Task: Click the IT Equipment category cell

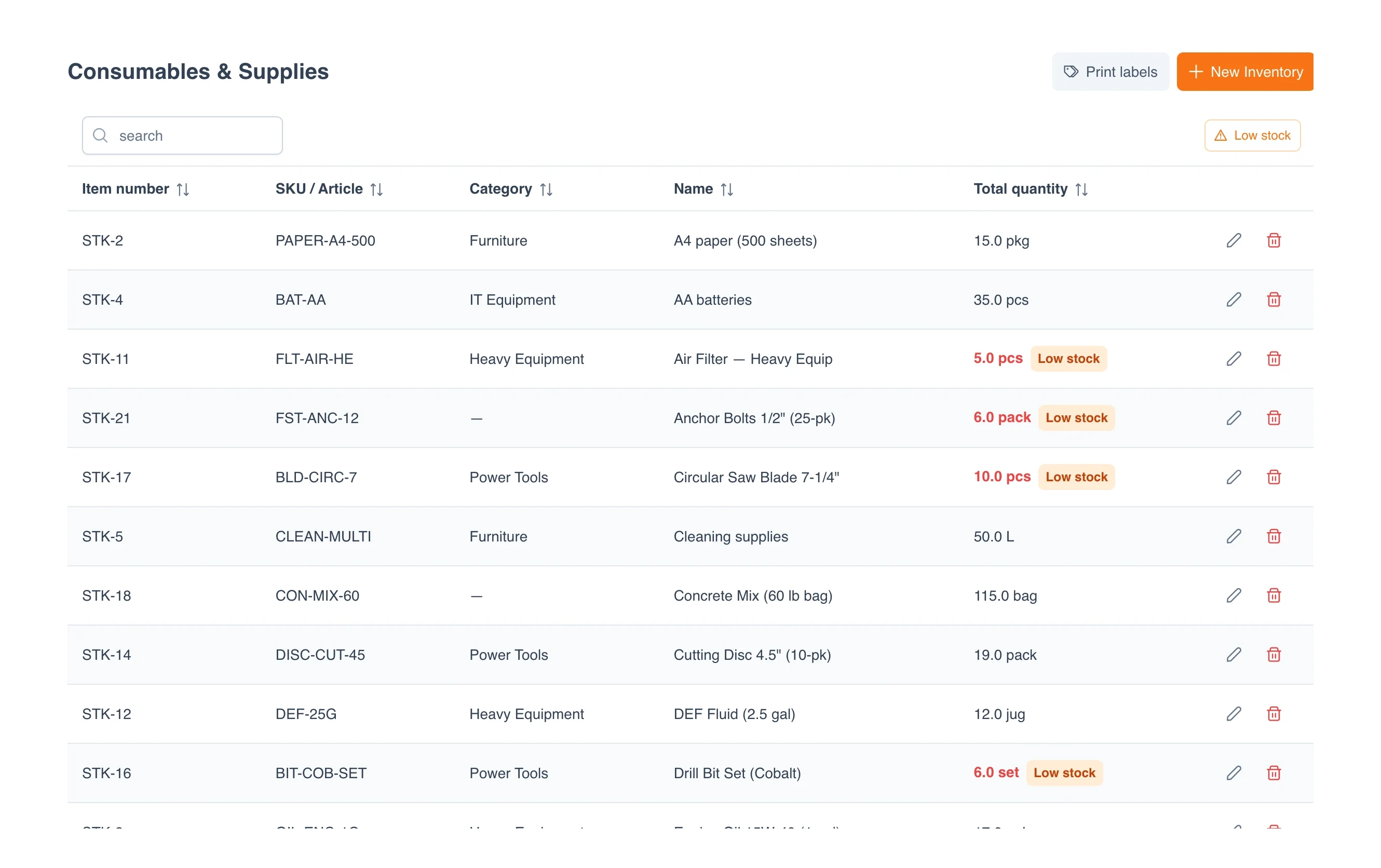Action: click(x=512, y=299)
